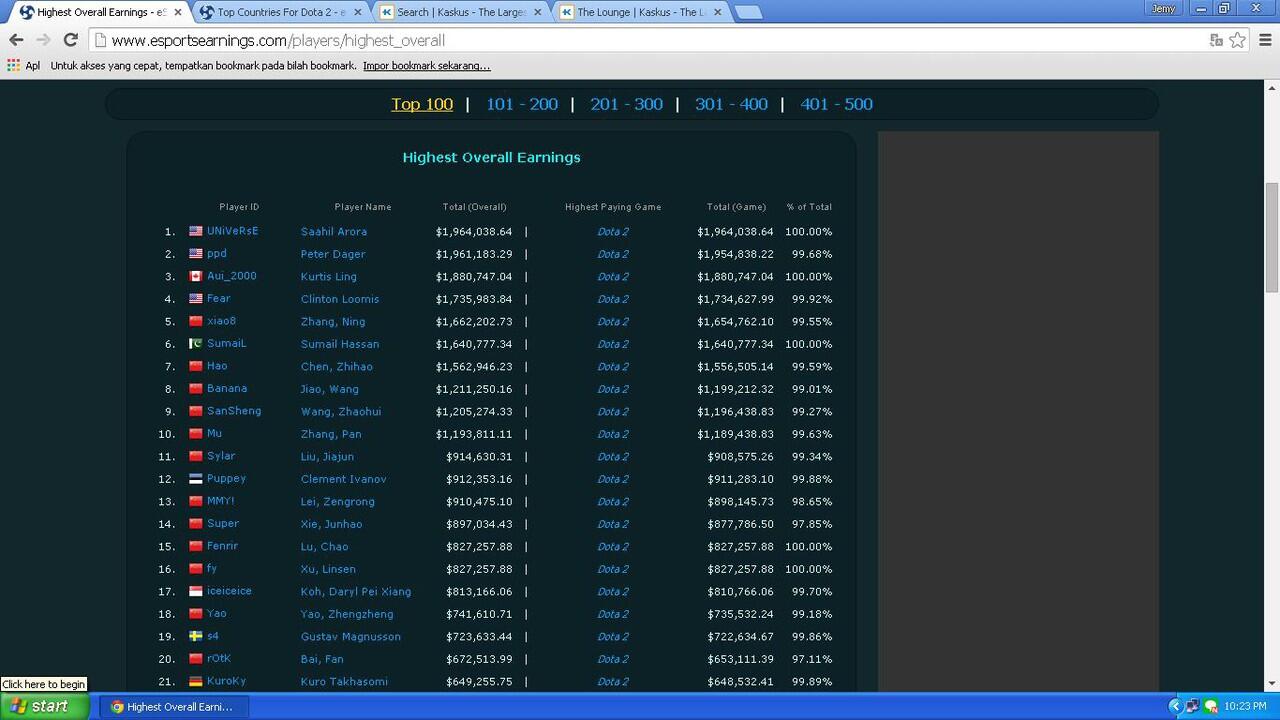Open player ID iceiceice
The width and height of the screenshot is (1280, 720).
click(230, 591)
